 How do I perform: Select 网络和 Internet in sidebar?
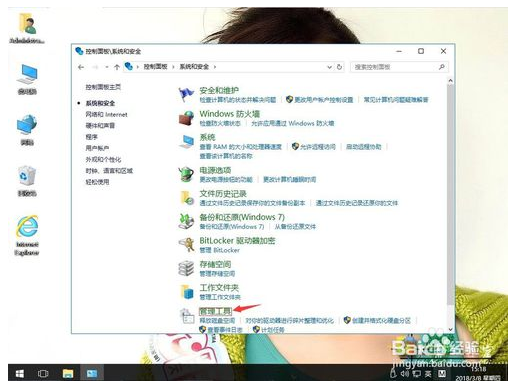[x=106, y=114]
